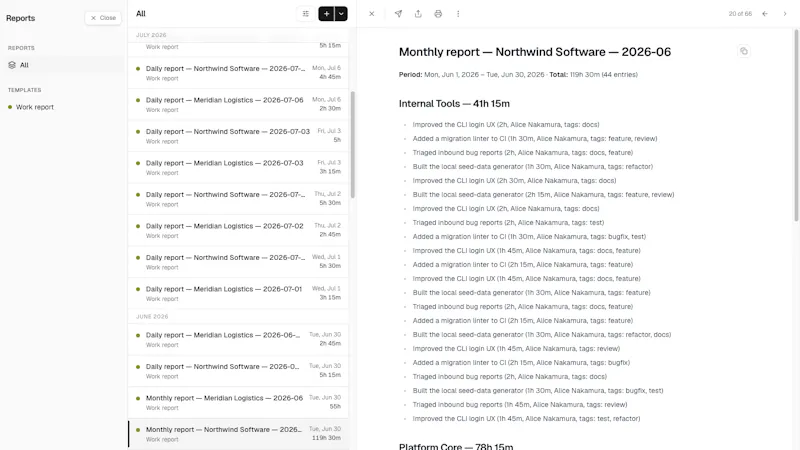Go to previous report arrow
This screenshot has width=800, height=450.
point(765,14)
